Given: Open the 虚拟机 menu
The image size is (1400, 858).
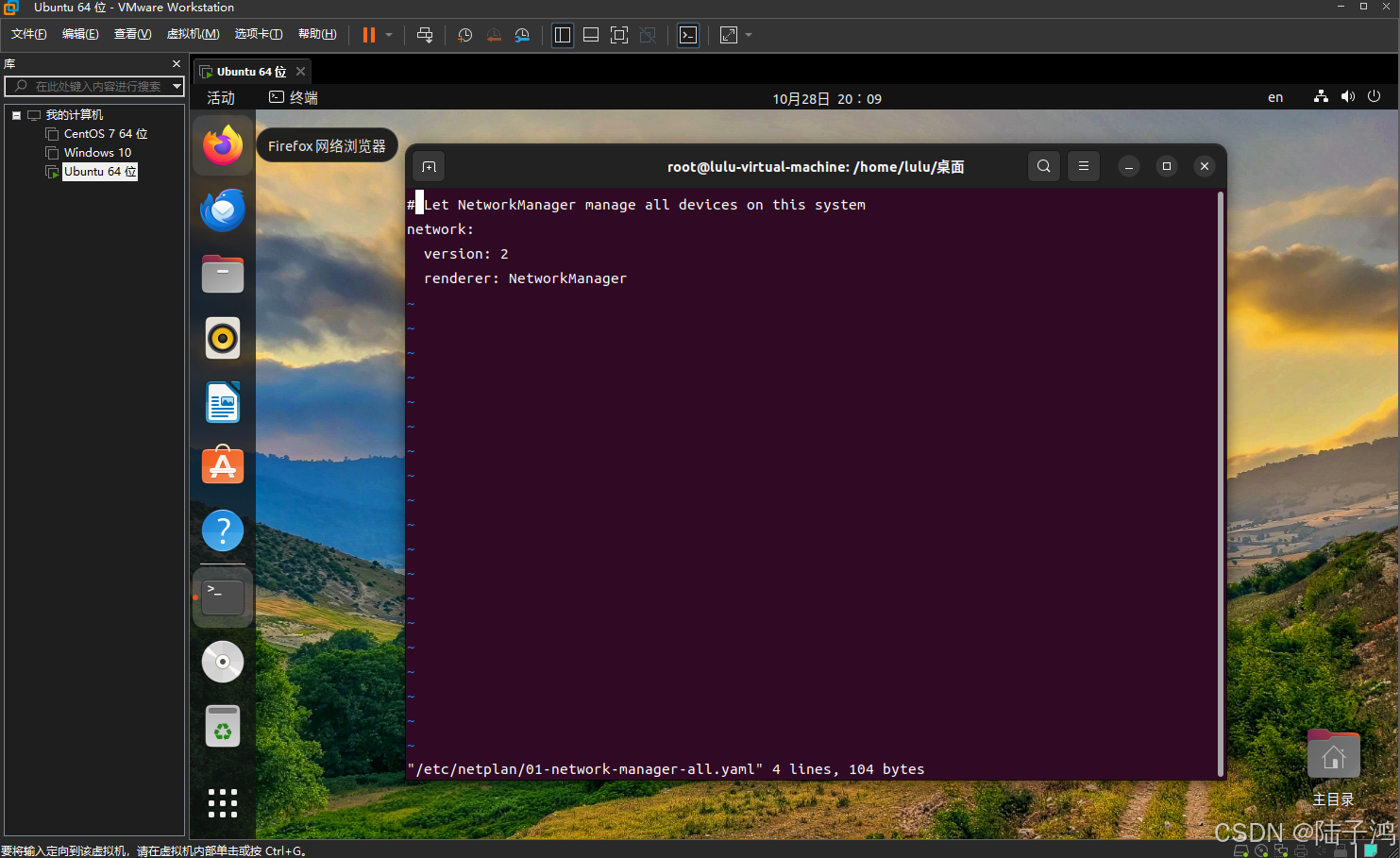Looking at the screenshot, I should 193,33.
